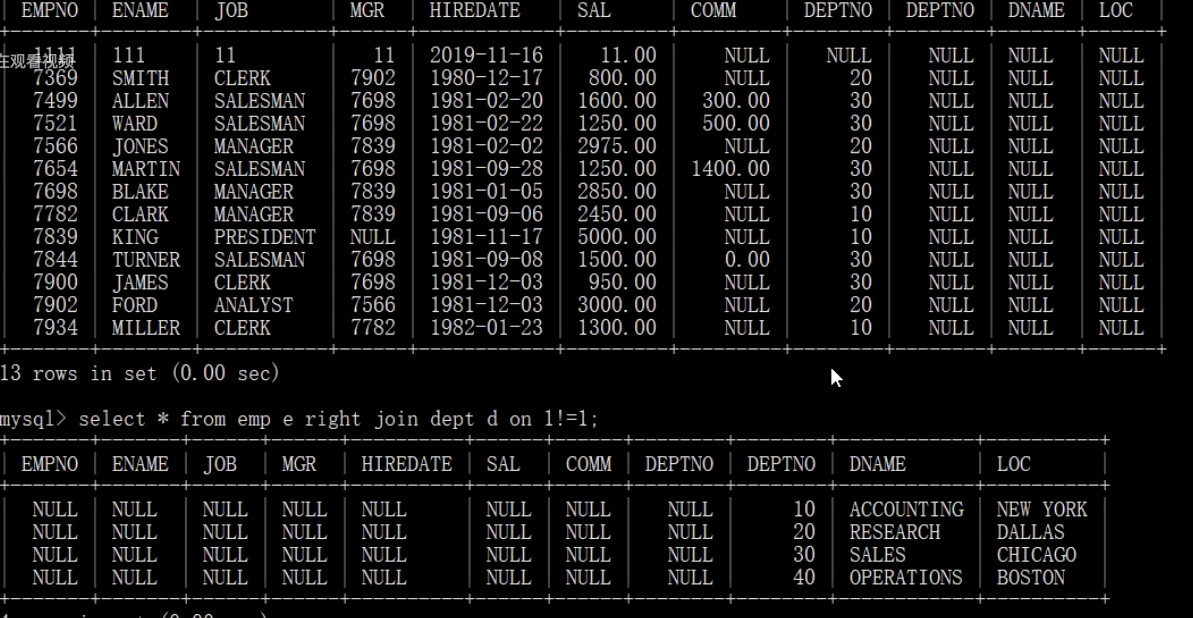
Task: Click hire date 1981-09-08
Action: click(486, 260)
